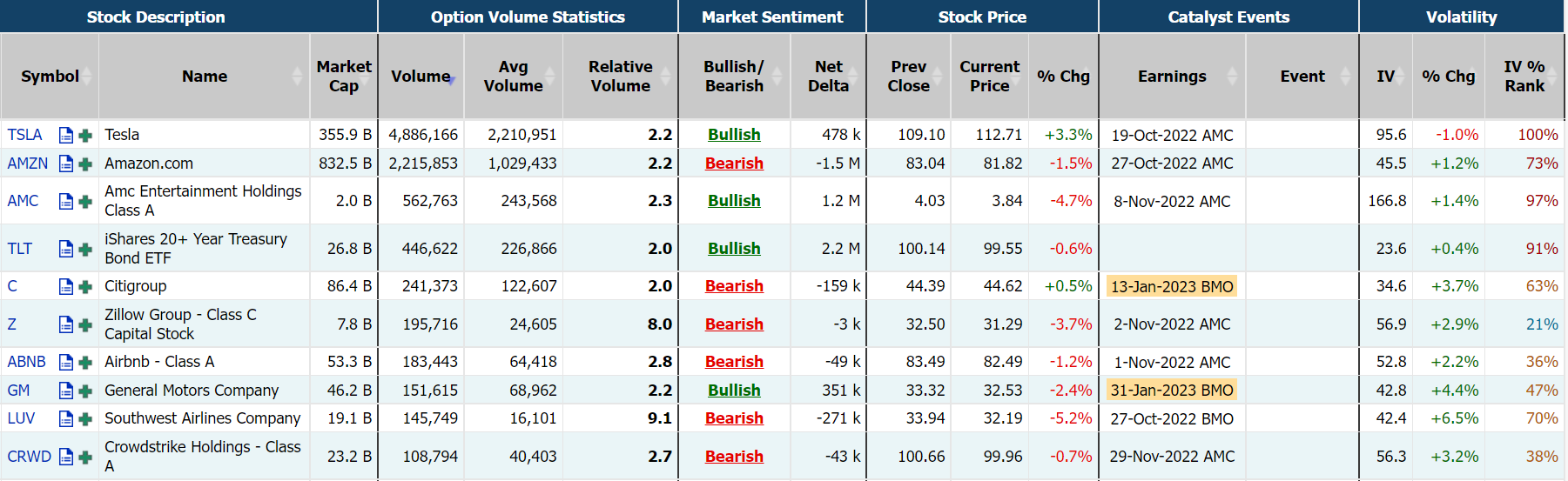Add TLT using its green plus icon
Image resolution: width=1568 pixels, height=481 pixels.
85,249
